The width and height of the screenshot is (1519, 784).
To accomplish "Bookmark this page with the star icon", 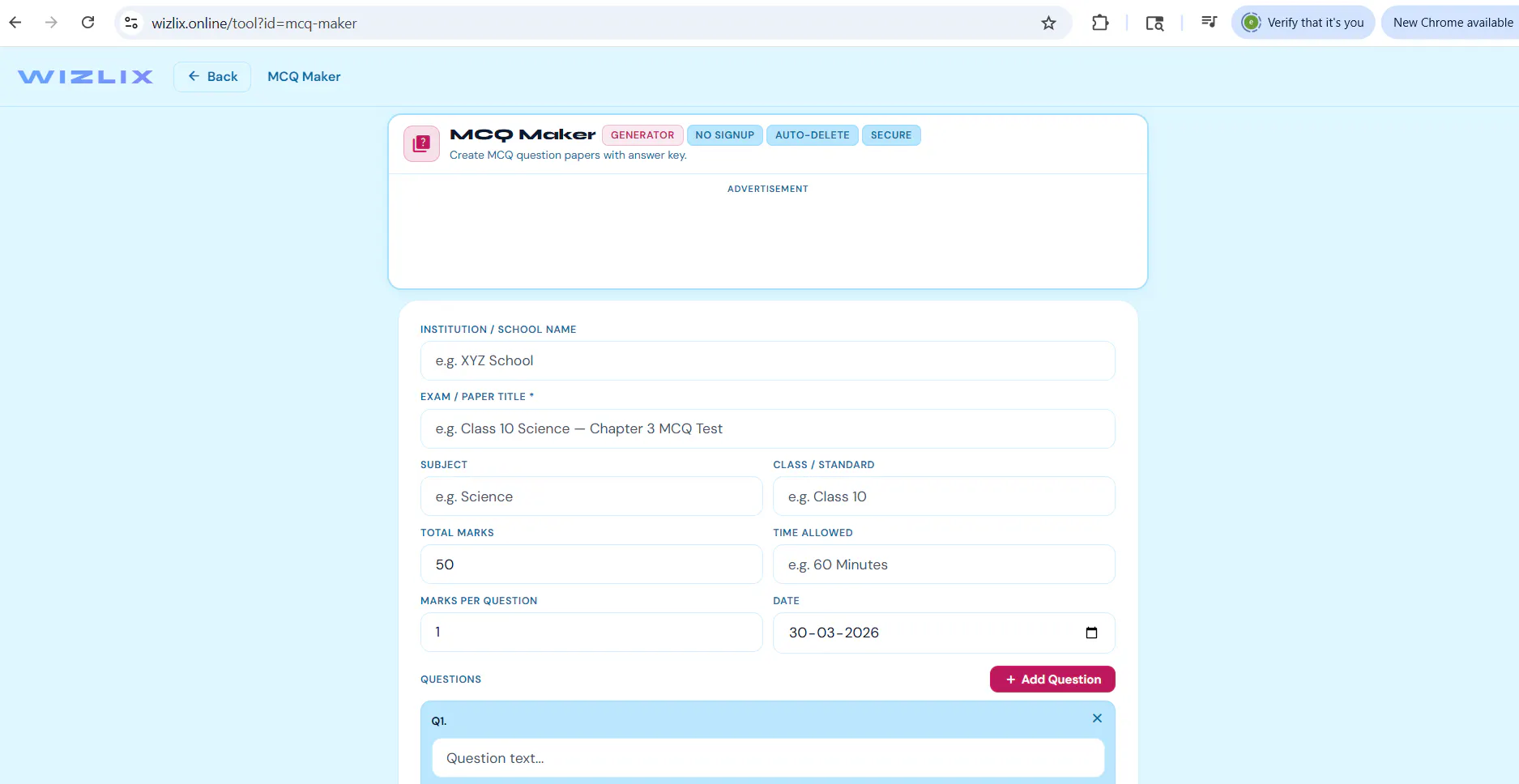I will pos(1048,23).
